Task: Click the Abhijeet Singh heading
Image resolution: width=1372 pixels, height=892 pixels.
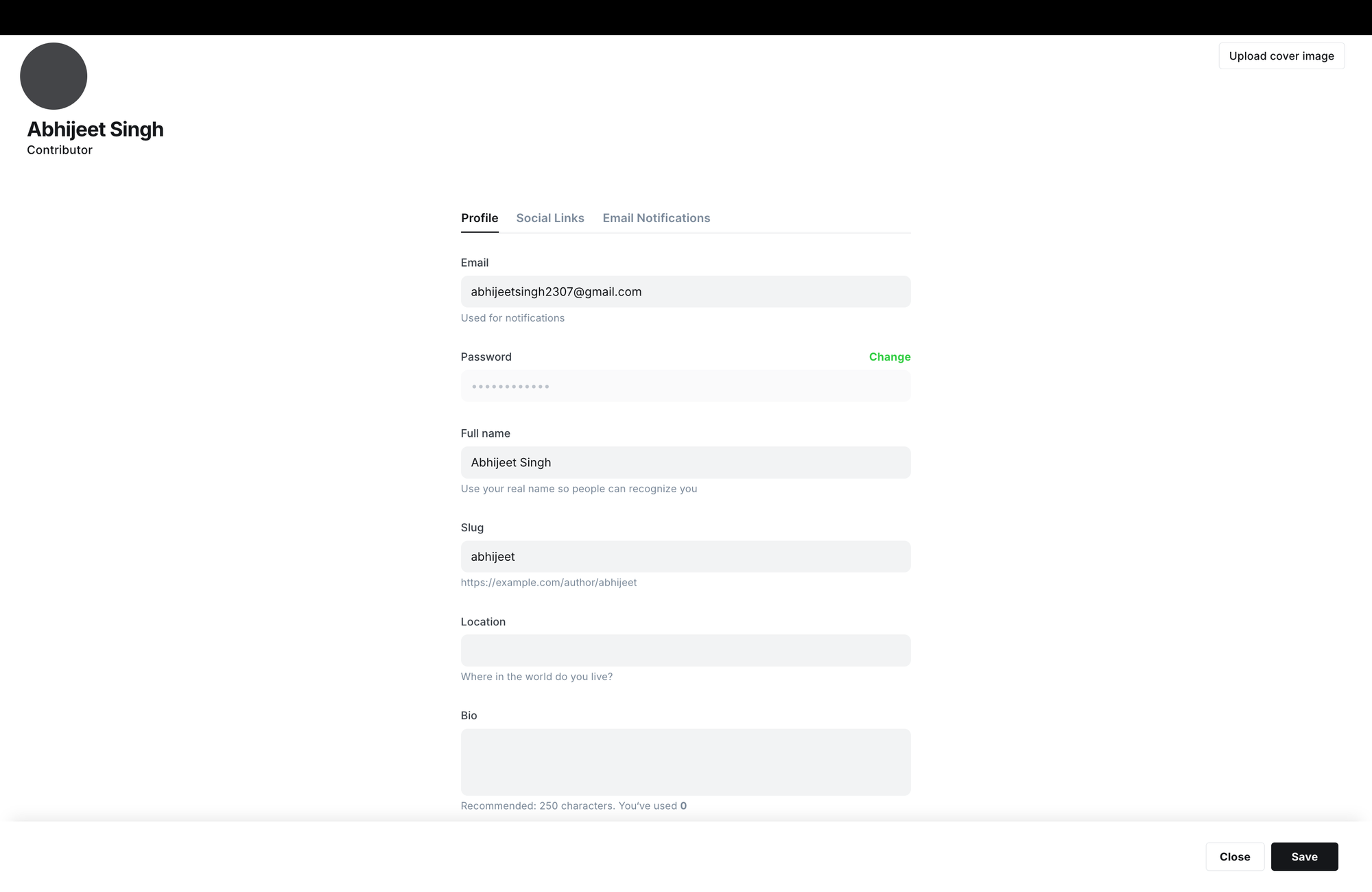Action: 95,130
